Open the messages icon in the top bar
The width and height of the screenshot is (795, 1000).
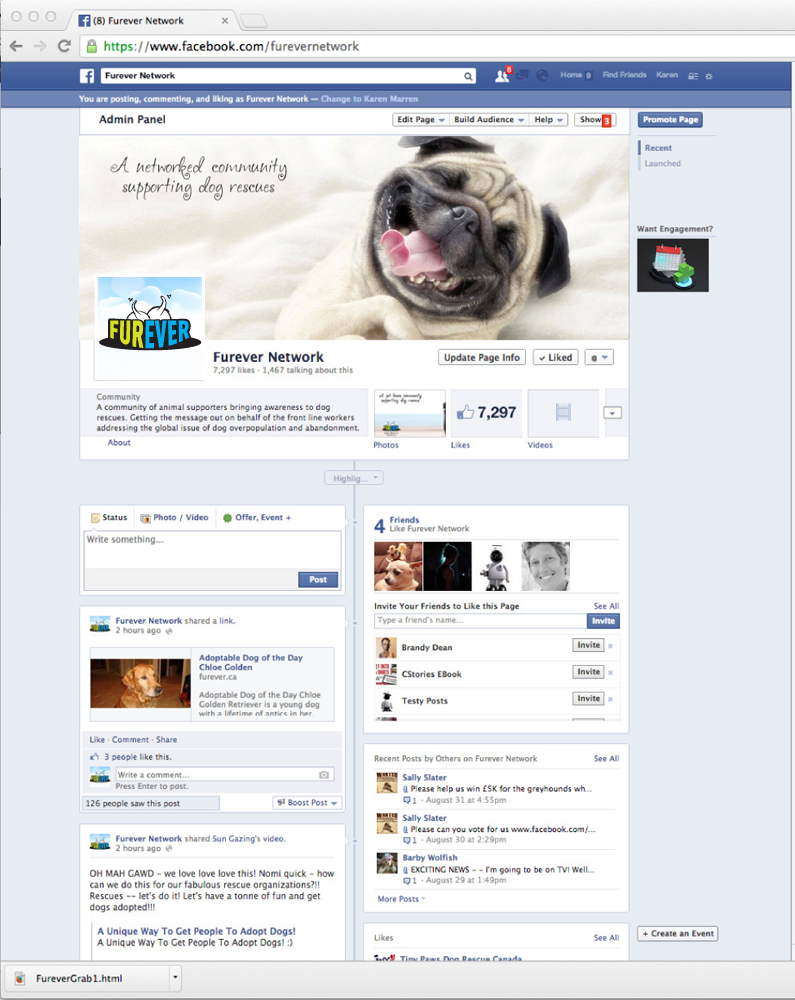(522, 76)
